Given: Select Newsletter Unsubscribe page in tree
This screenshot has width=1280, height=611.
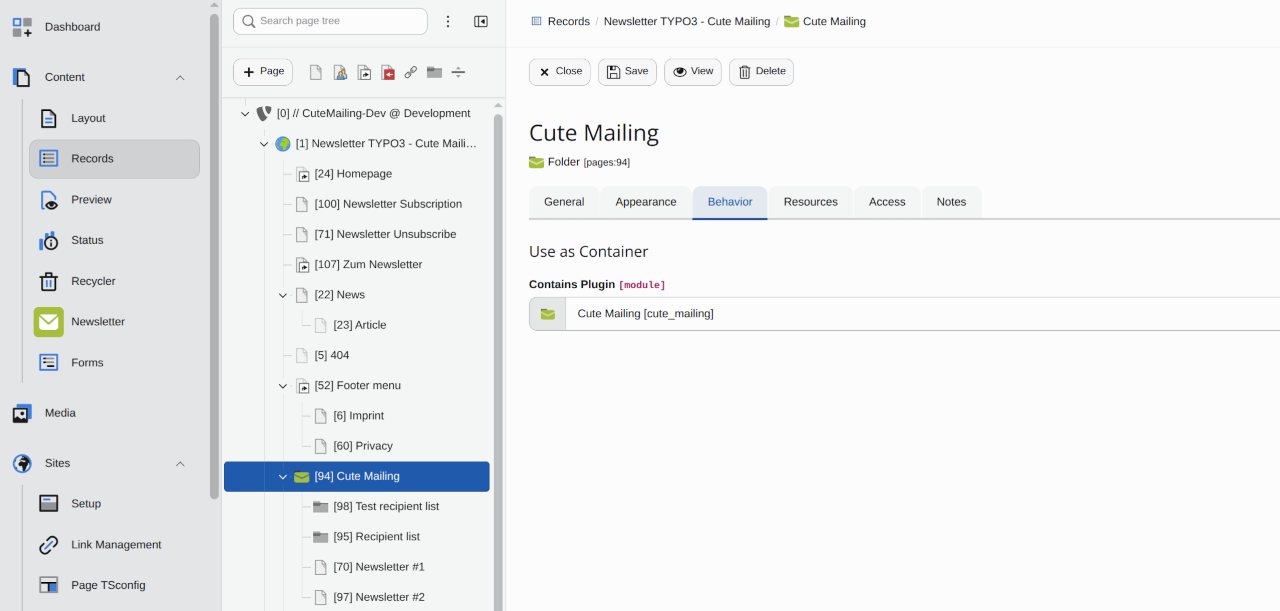Looking at the screenshot, I should [x=385, y=234].
